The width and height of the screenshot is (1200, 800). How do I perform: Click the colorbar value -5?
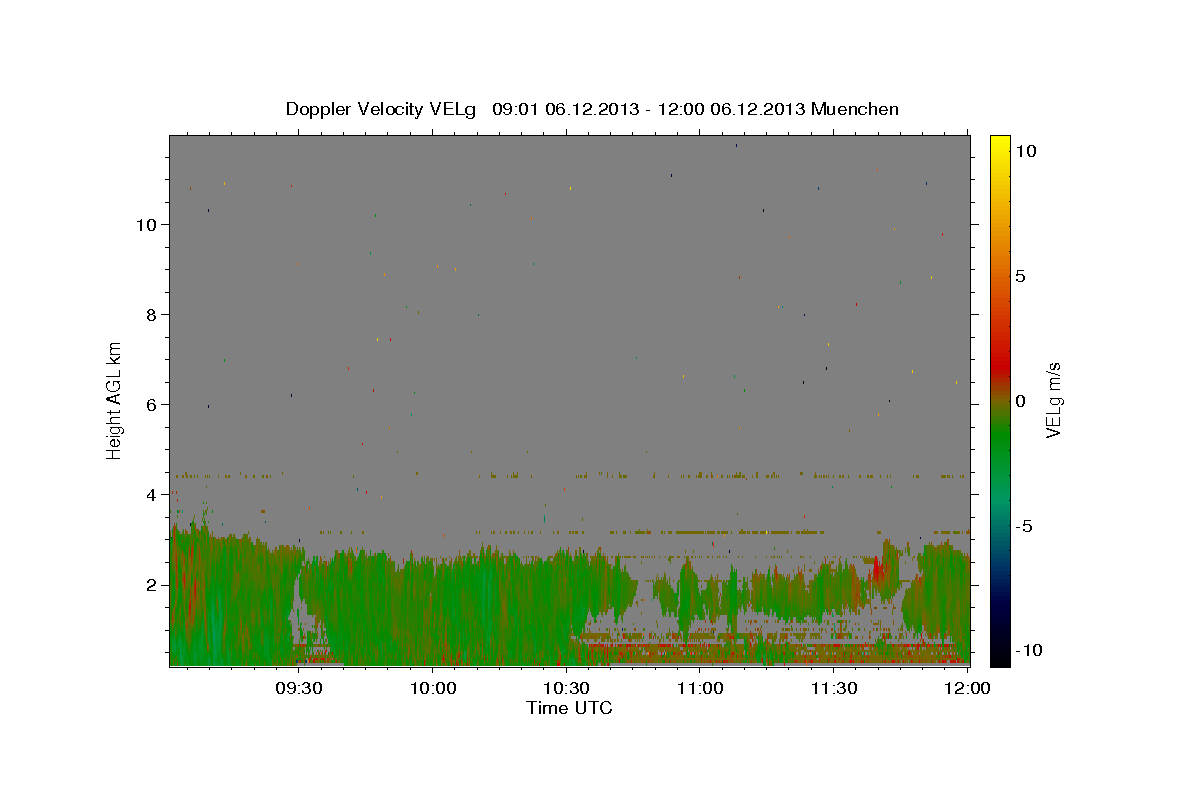point(1023,526)
